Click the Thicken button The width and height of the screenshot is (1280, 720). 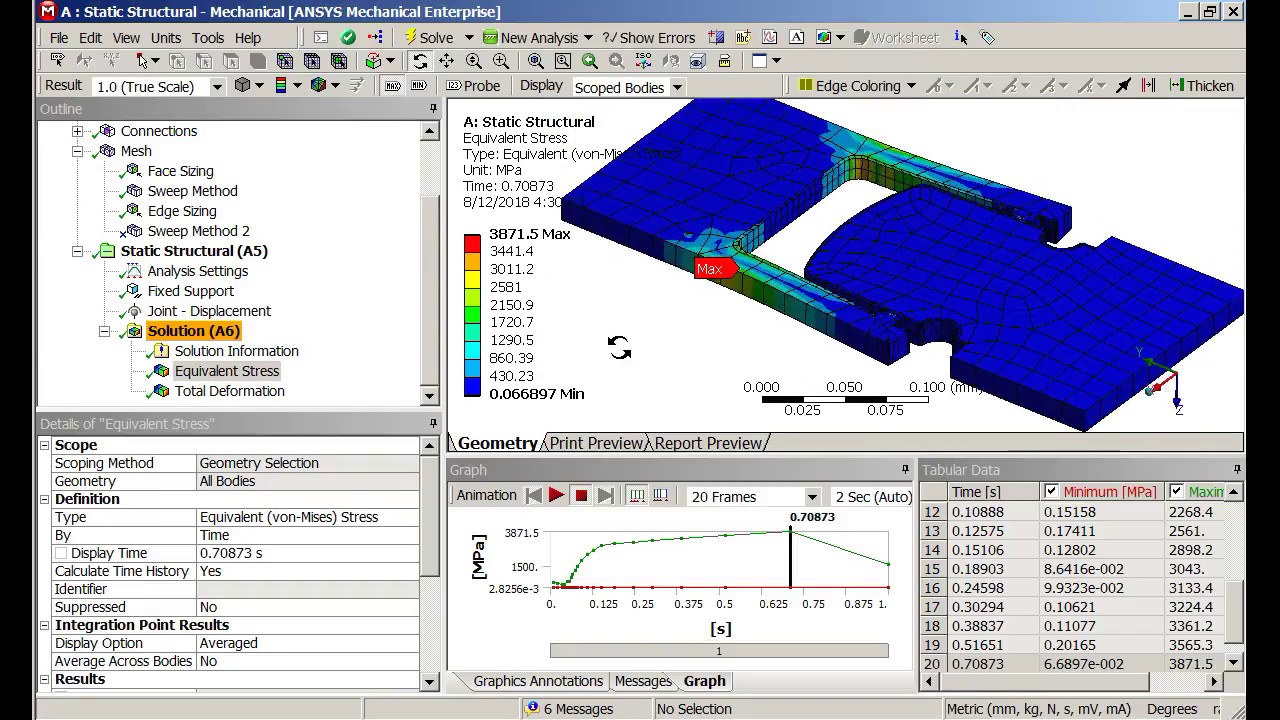1201,86
